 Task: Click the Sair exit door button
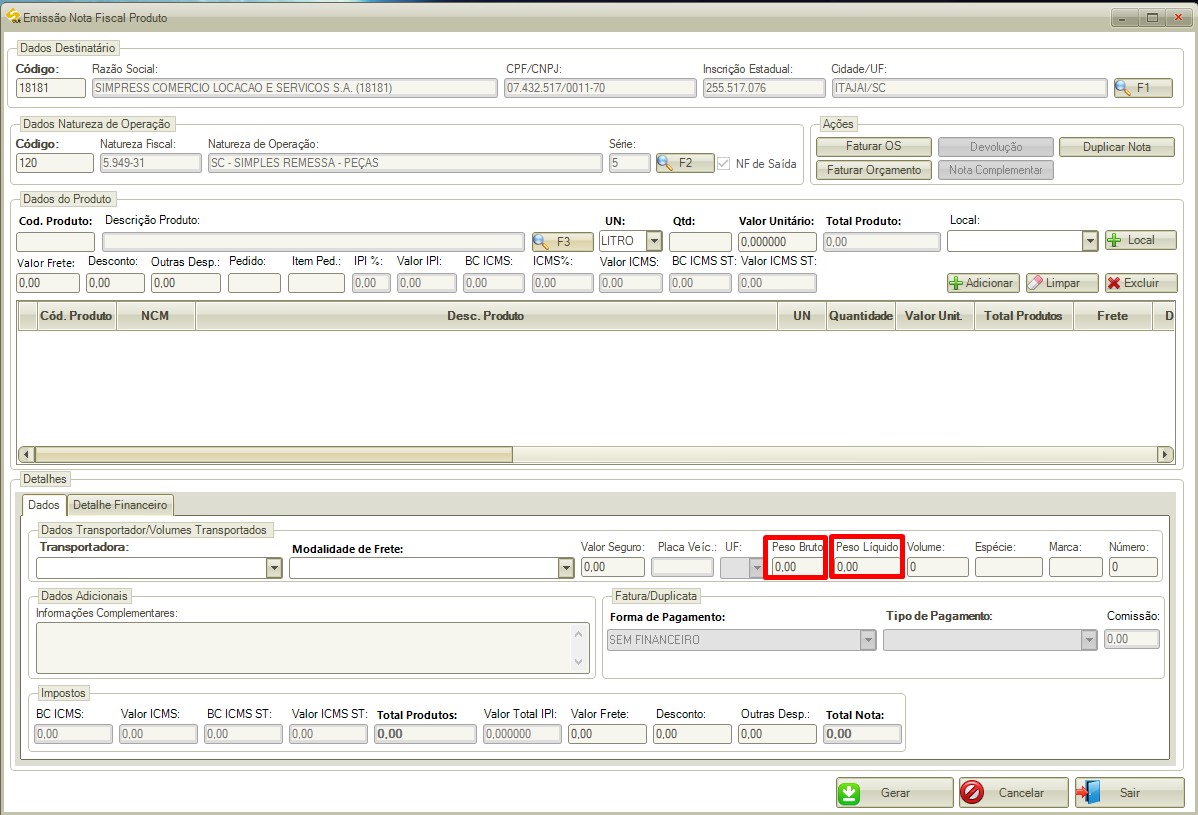point(1129,793)
